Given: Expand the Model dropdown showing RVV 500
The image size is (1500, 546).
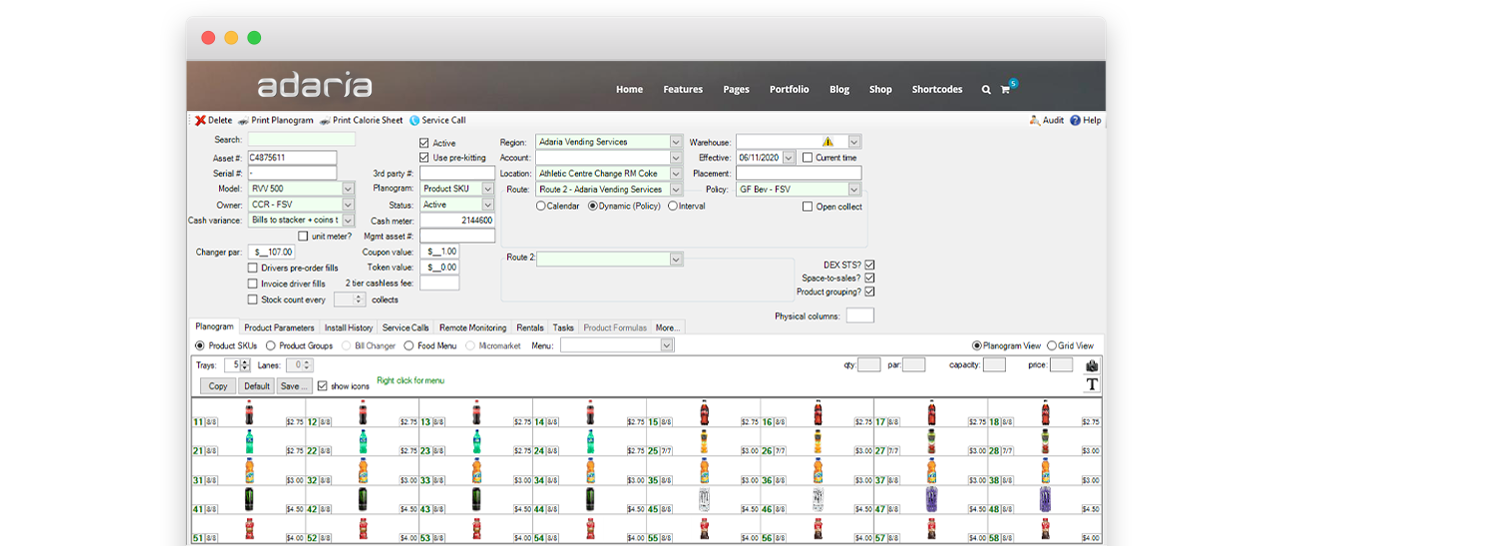Looking at the screenshot, I should [x=348, y=189].
